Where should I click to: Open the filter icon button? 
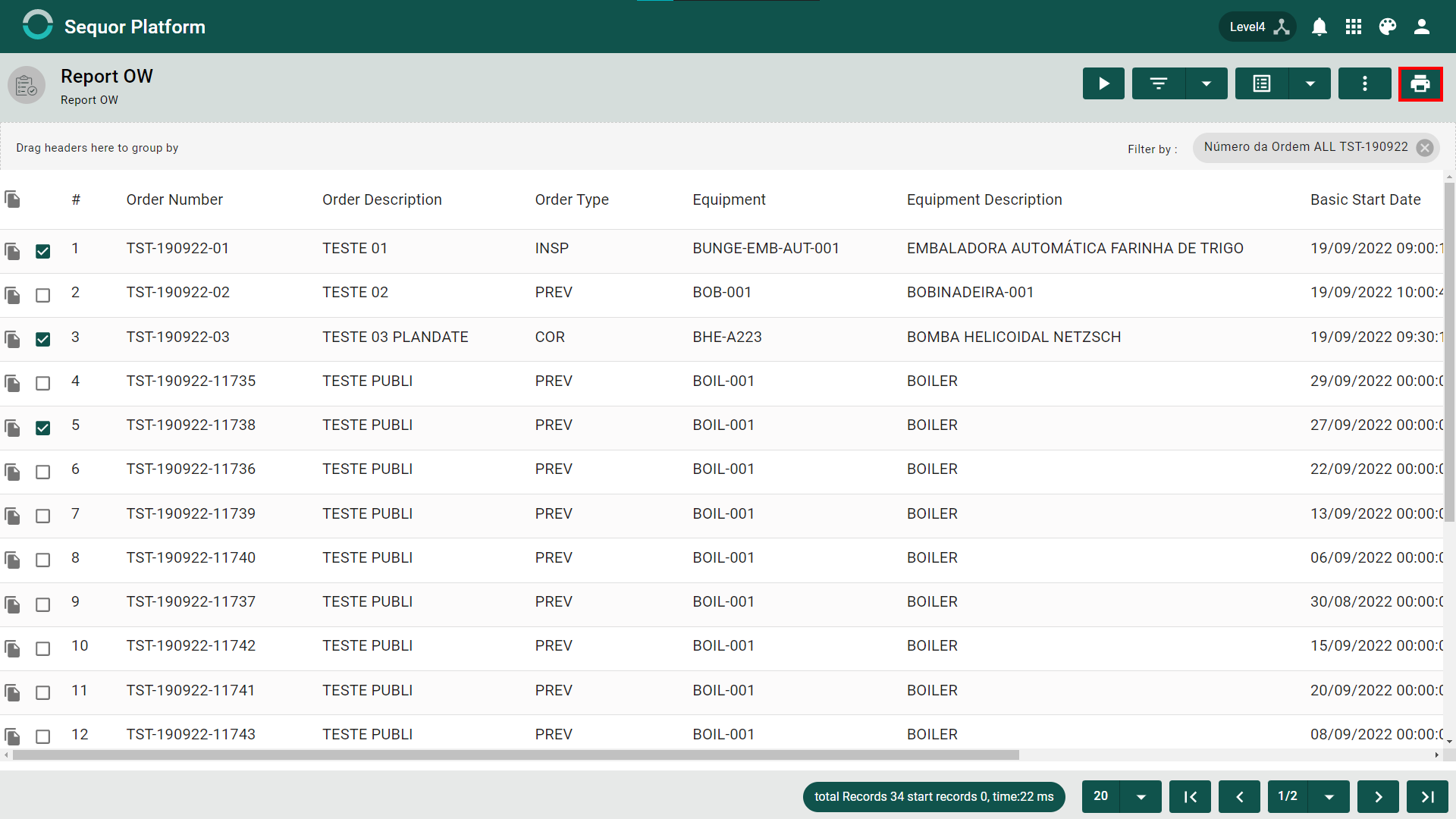click(1158, 83)
